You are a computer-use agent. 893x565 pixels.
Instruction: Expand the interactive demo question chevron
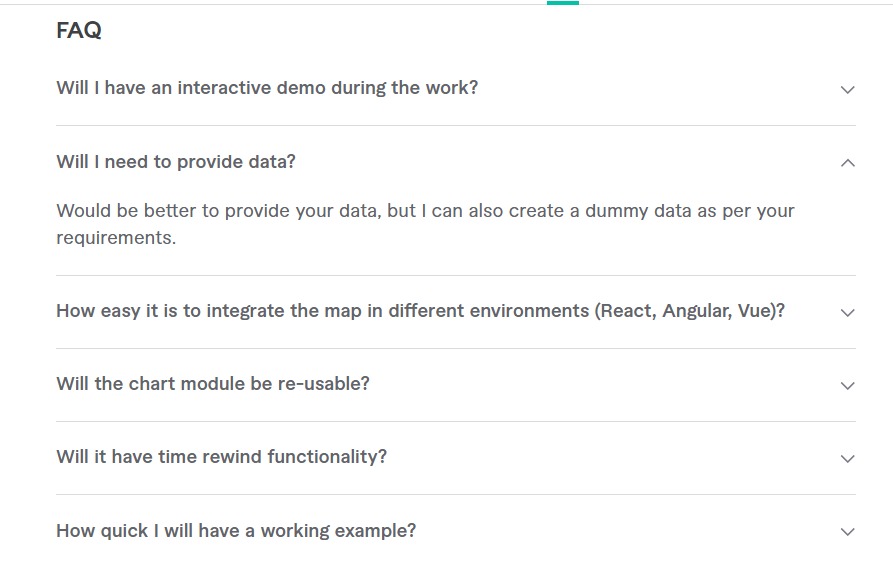coord(847,89)
